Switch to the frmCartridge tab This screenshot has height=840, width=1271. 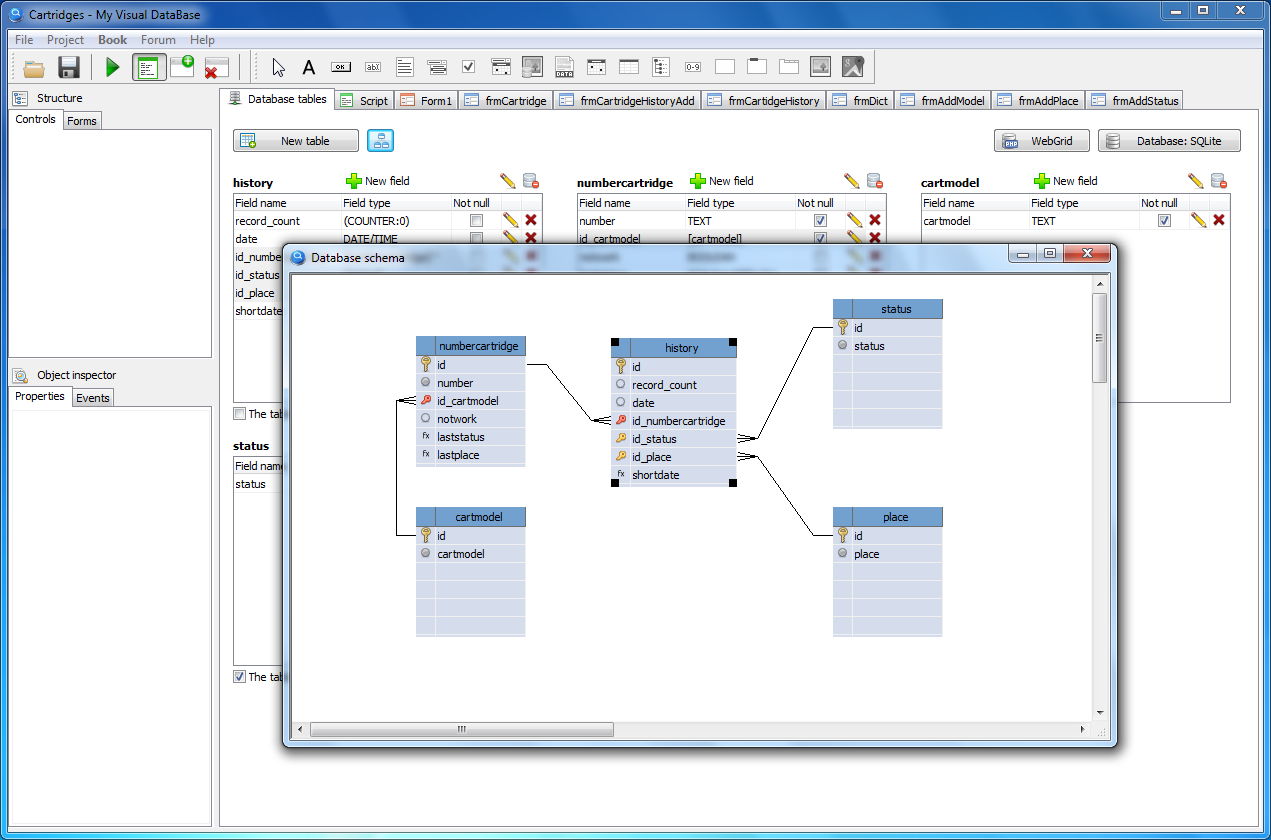(x=507, y=100)
